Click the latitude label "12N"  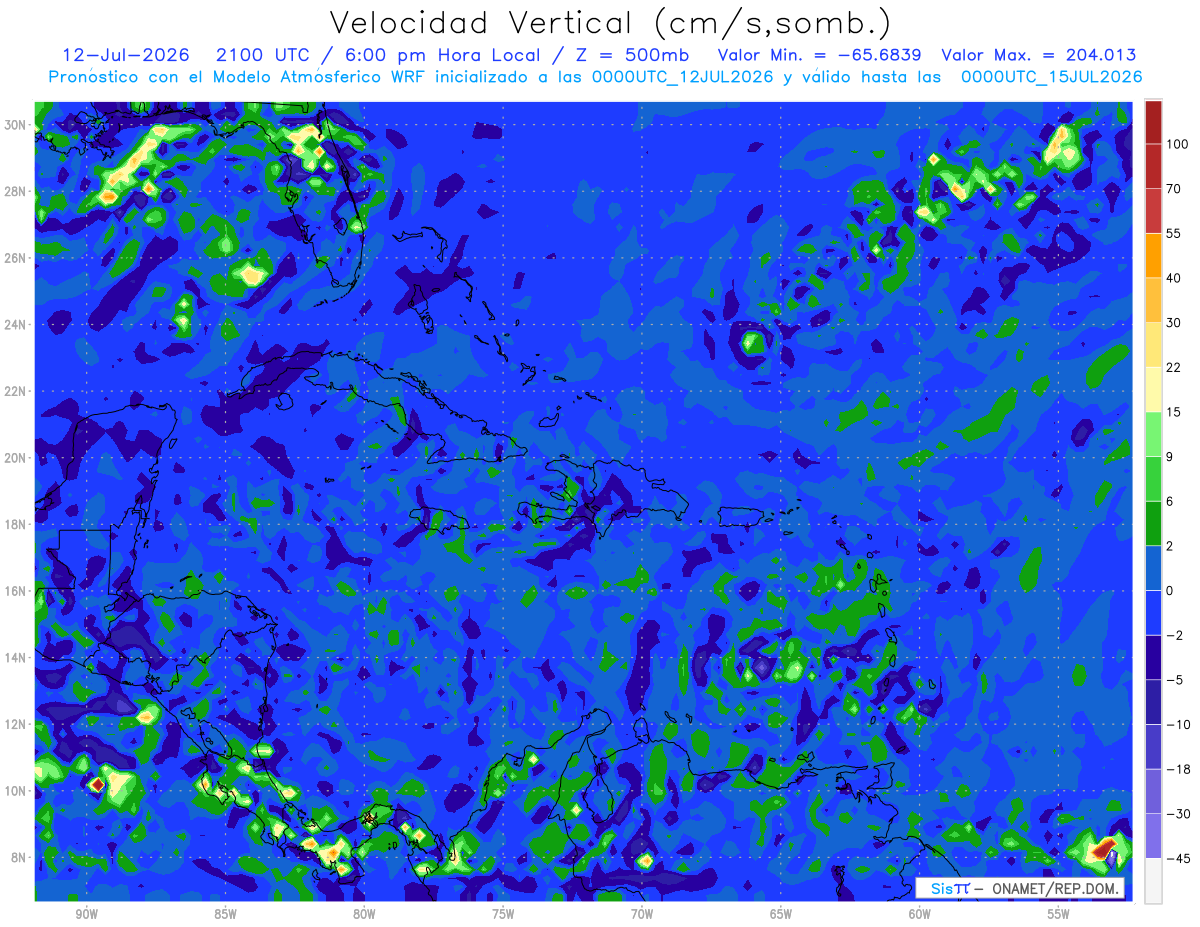(x=14, y=724)
